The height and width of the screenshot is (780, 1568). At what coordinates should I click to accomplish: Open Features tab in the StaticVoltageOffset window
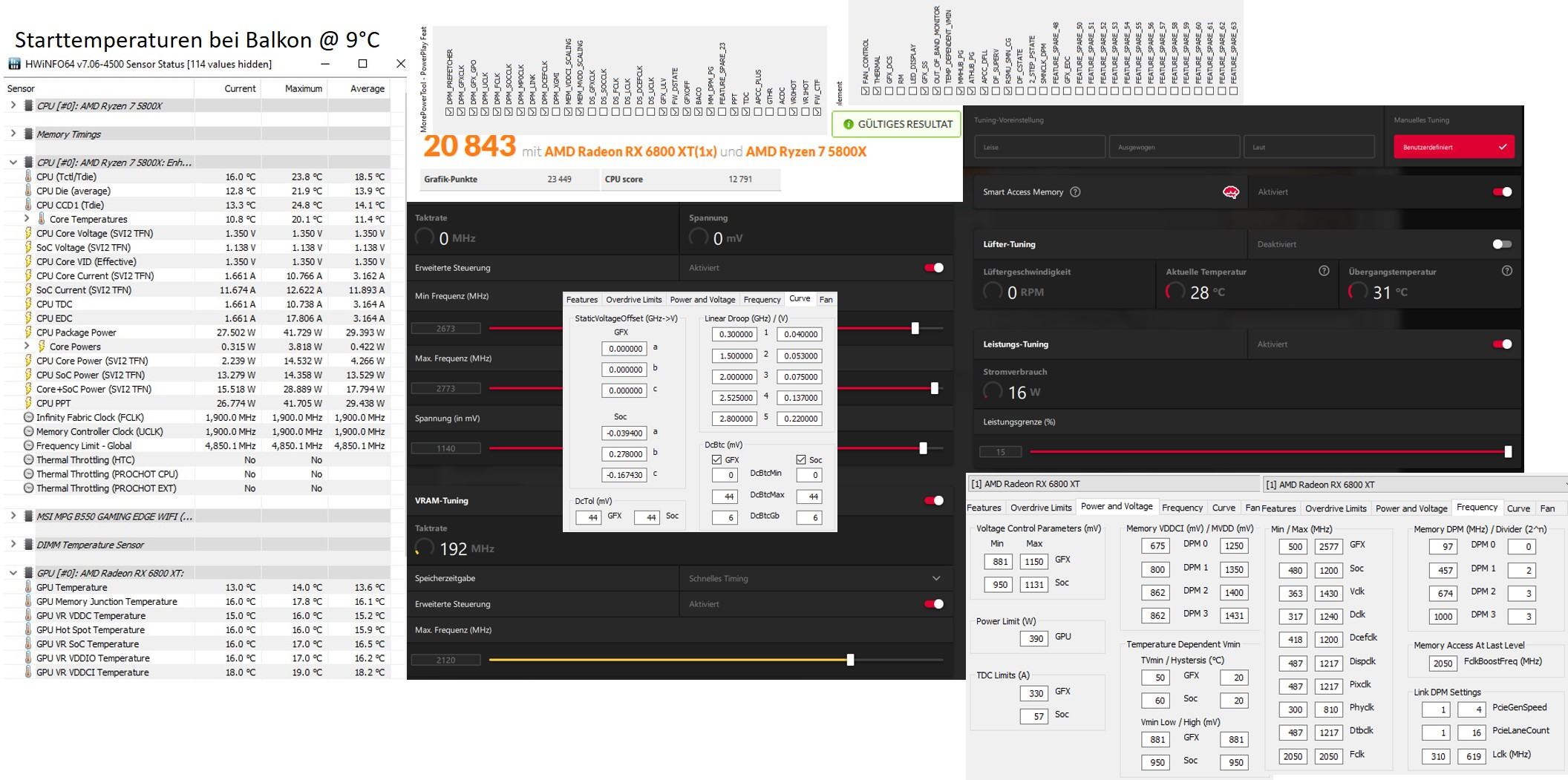click(581, 300)
